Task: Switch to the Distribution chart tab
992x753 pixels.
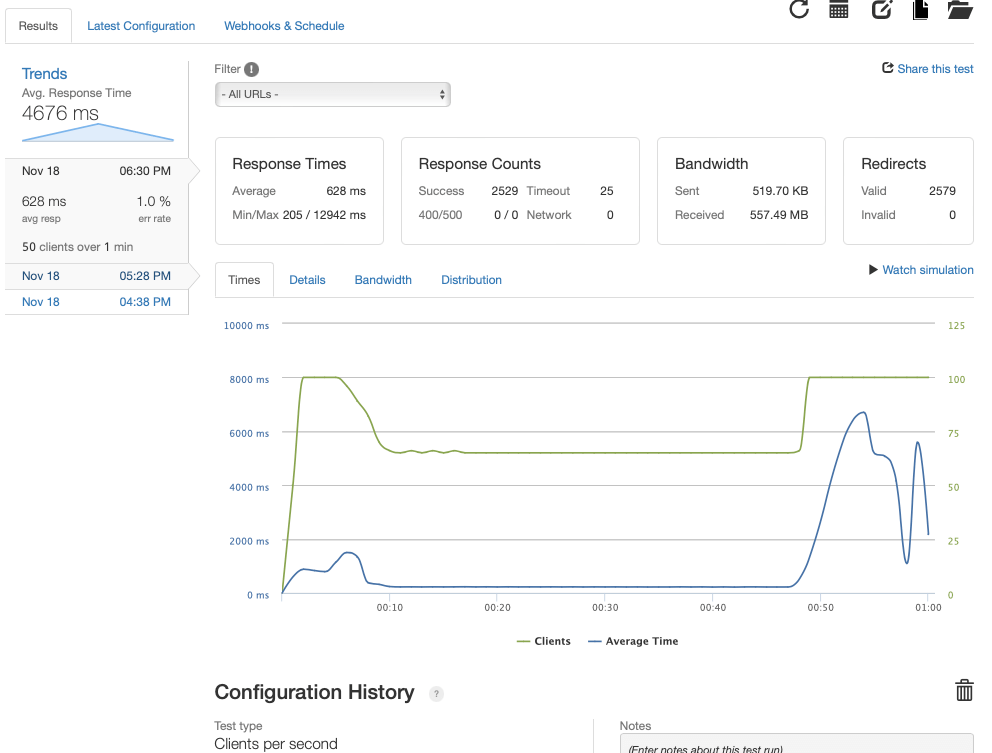Action: point(471,280)
